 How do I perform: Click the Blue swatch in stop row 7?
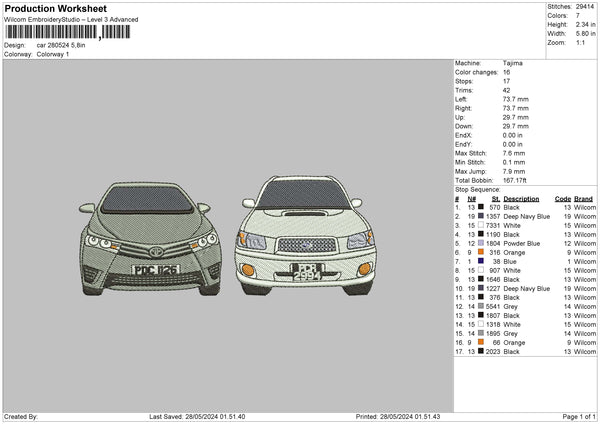click(x=481, y=261)
